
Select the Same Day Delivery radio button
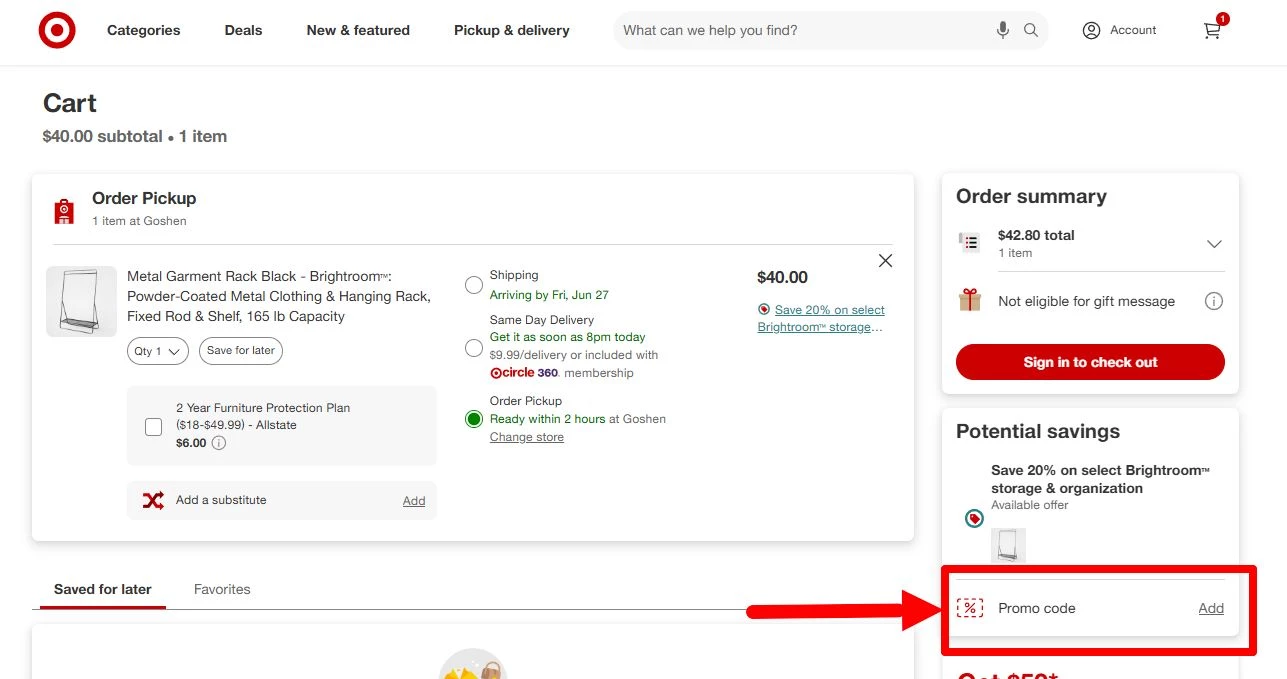coord(473,348)
